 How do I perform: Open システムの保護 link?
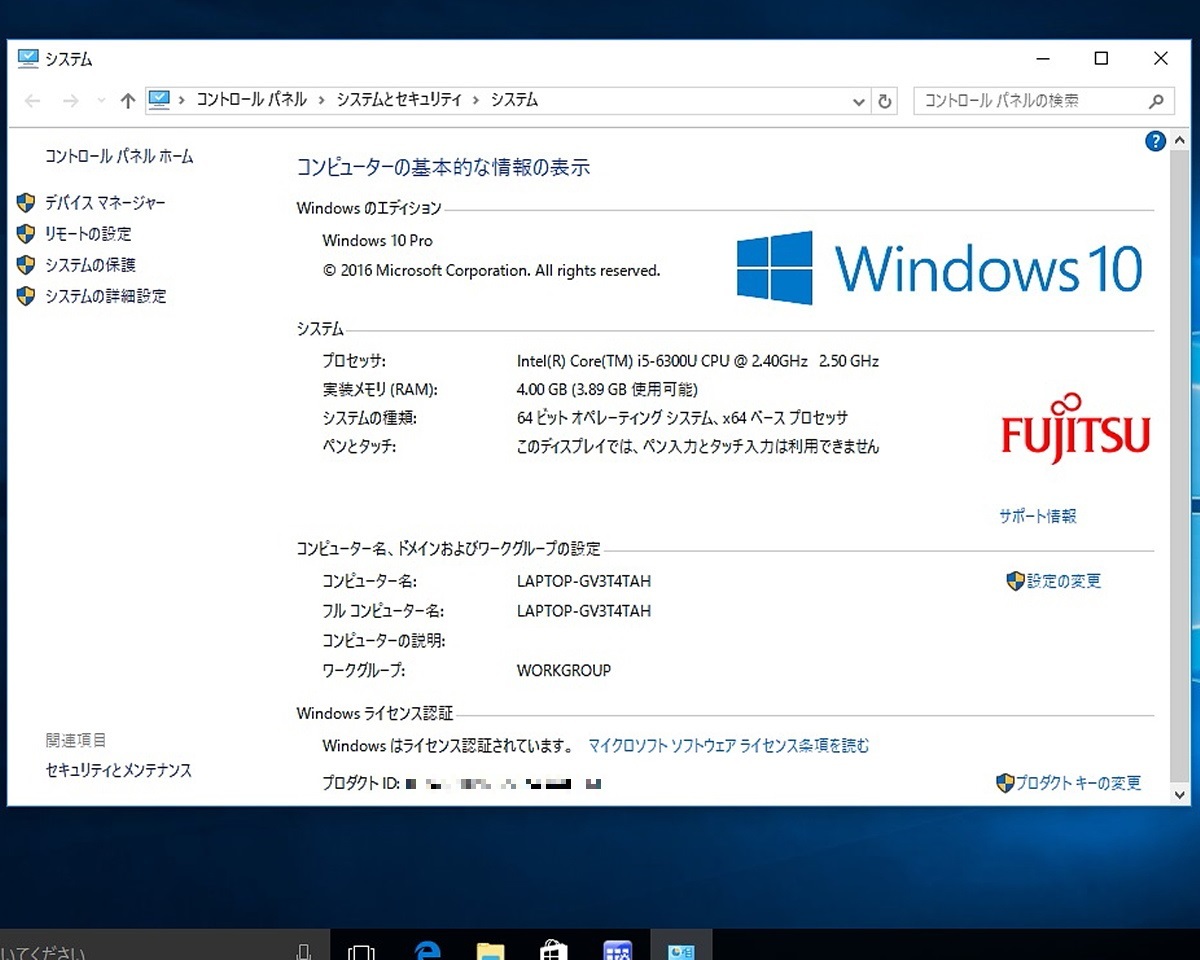click(90, 265)
